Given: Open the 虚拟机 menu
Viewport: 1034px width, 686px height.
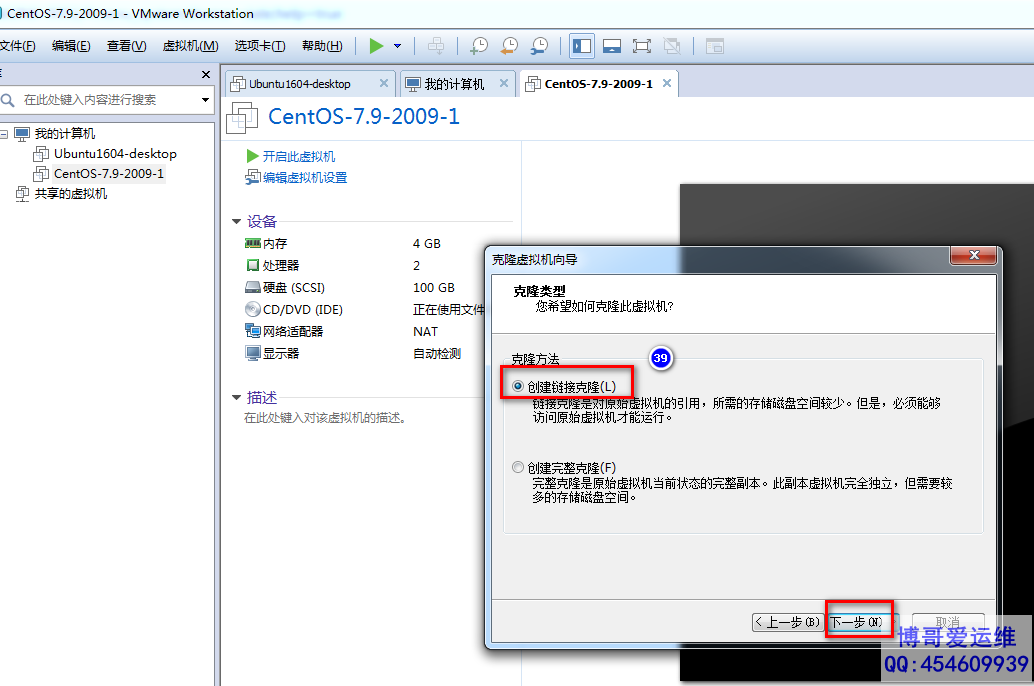Looking at the screenshot, I should [190, 46].
